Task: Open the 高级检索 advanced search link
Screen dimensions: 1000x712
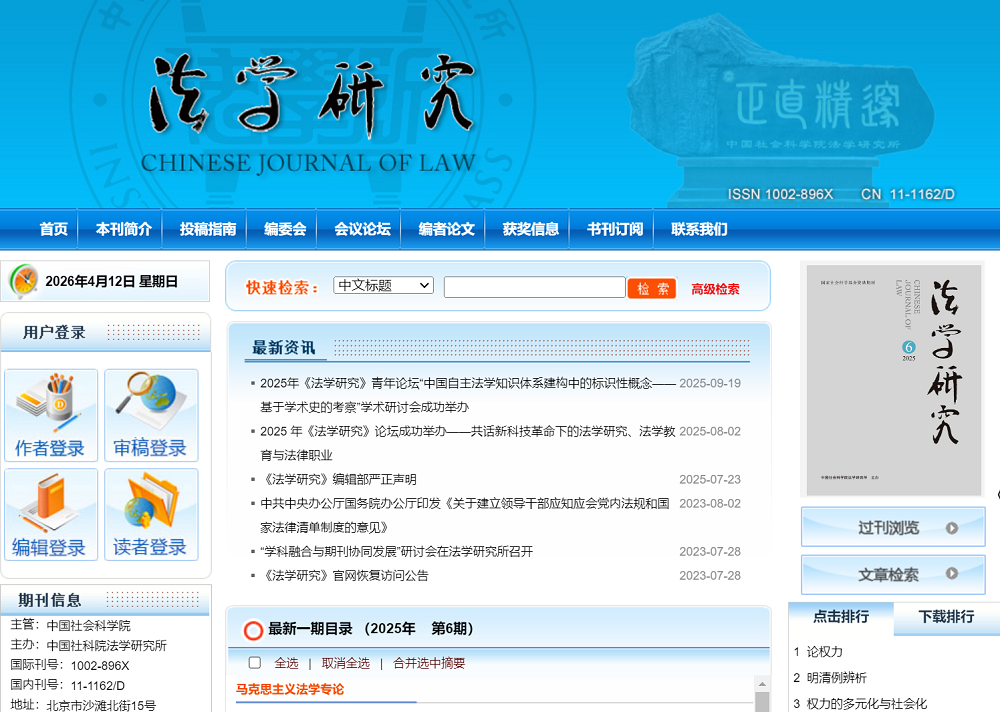Action: (x=715, y=289)
